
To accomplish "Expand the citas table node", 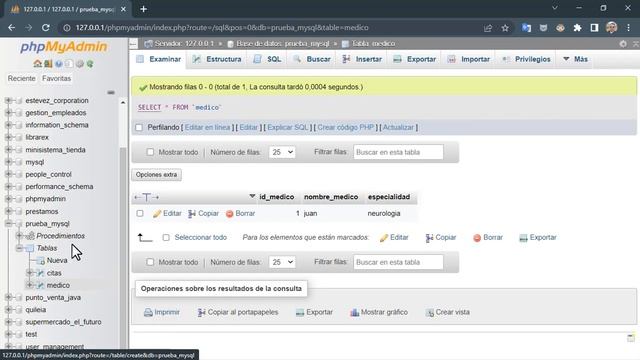I will click(29, 273).
